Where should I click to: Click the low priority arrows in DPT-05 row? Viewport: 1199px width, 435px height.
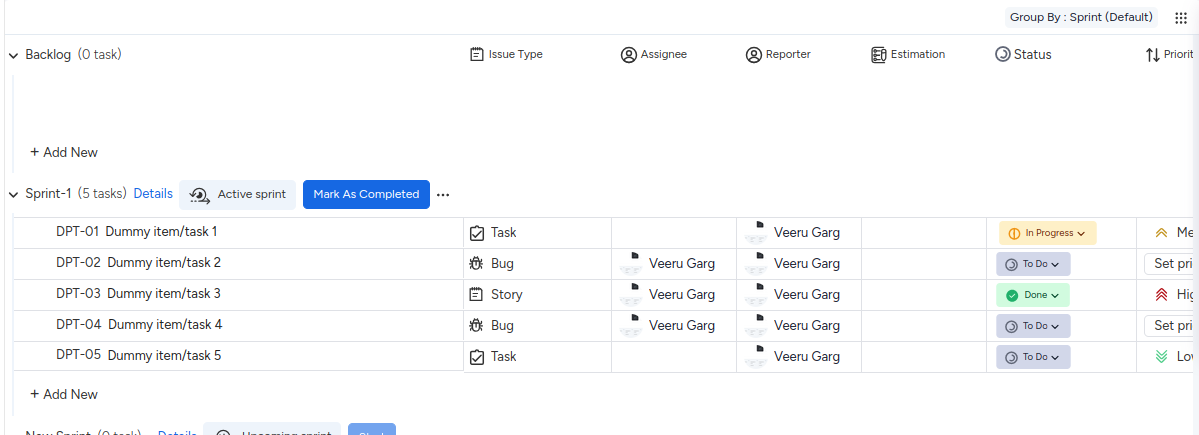[x=1161, y=357]
